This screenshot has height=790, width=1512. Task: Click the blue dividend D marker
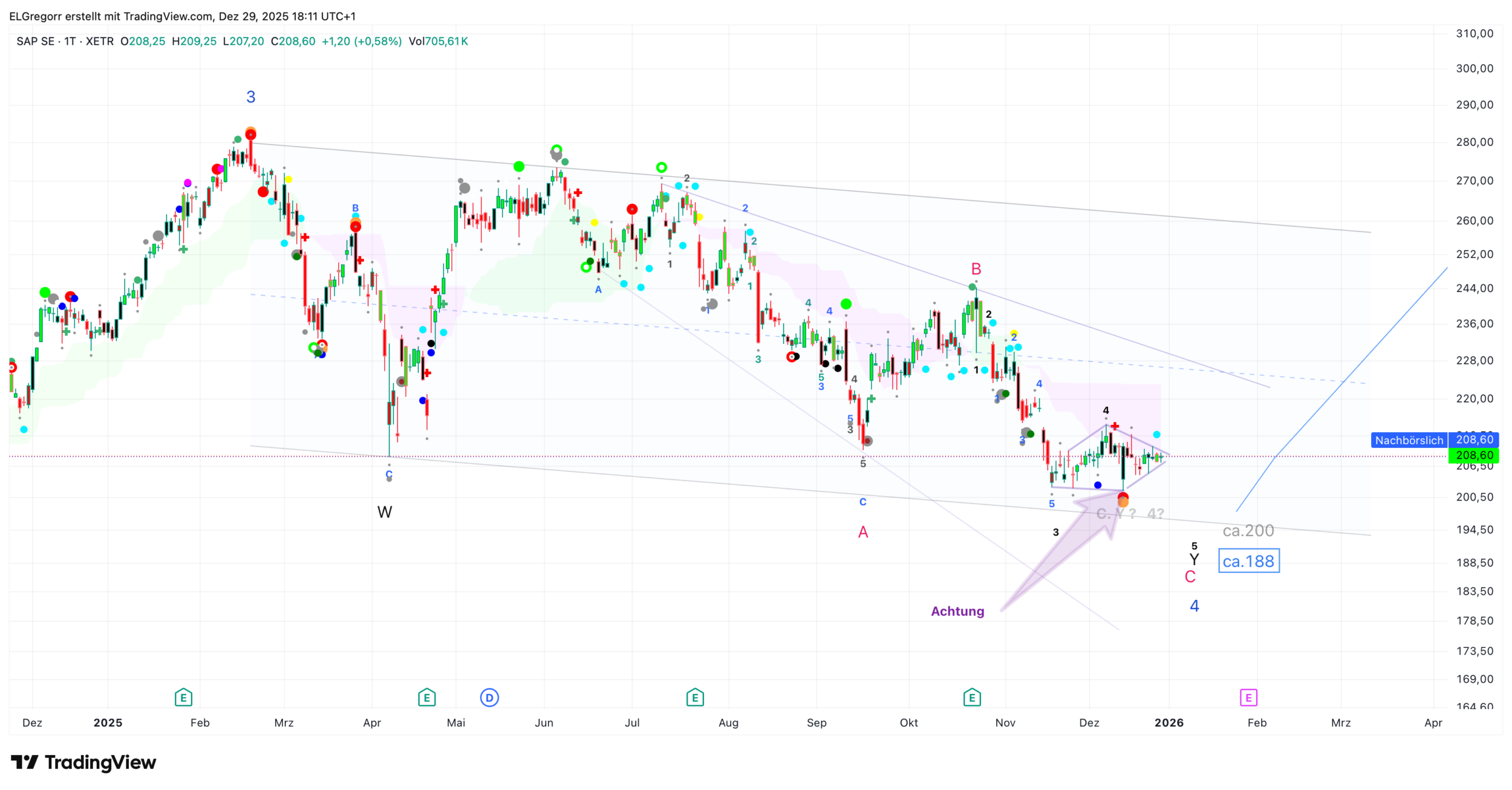[489, 698]
